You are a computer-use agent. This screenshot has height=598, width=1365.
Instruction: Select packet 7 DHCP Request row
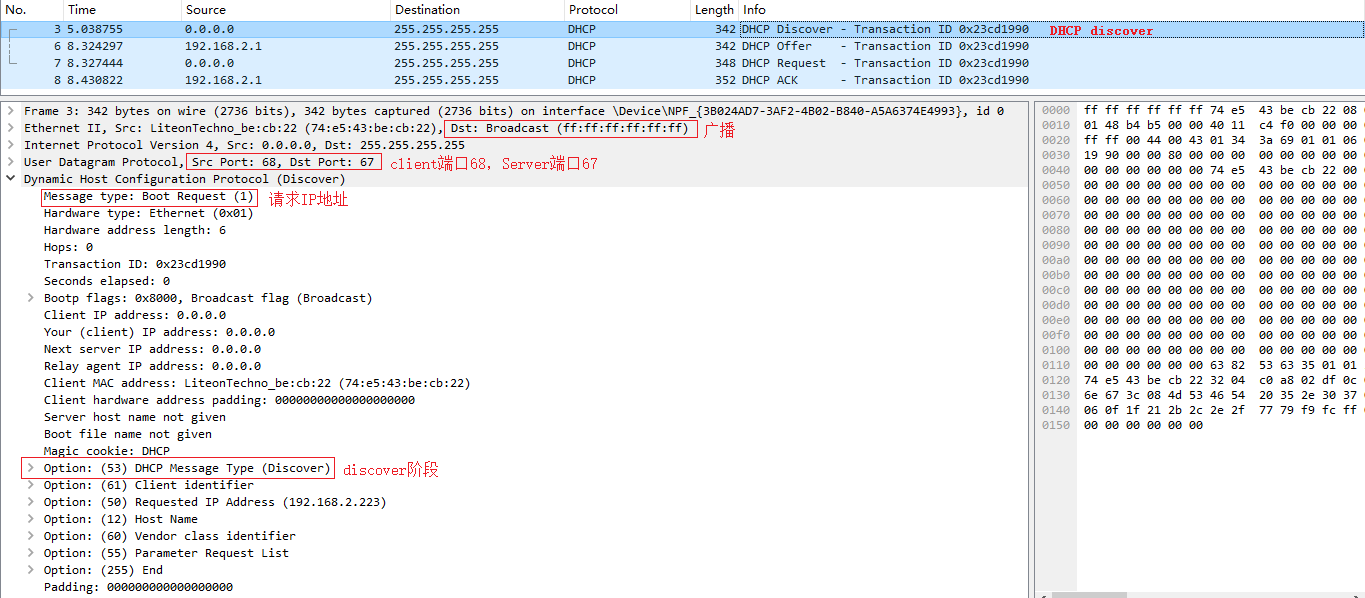682,63
